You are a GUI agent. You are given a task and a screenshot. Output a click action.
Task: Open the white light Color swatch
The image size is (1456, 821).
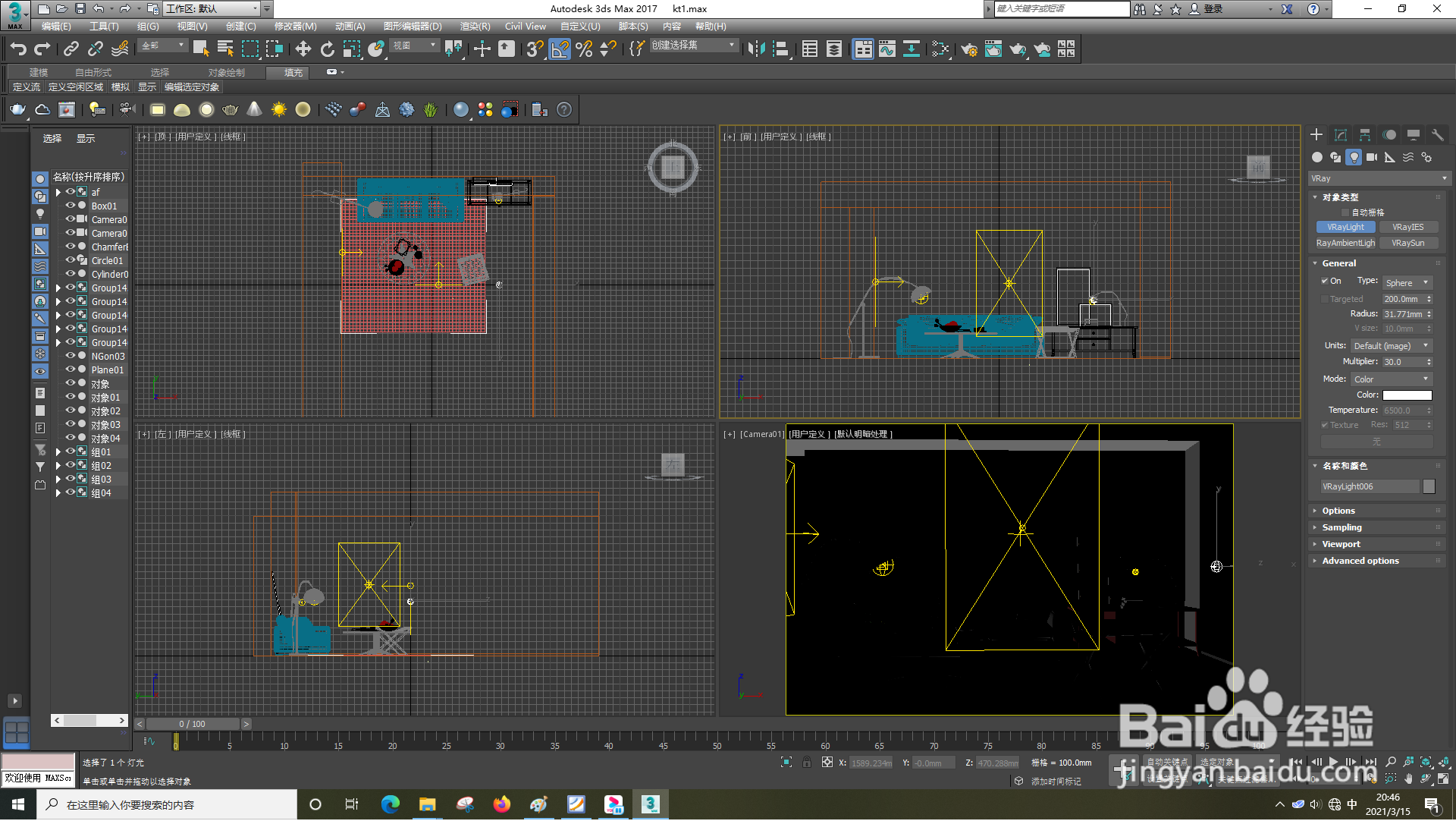pos(1407,395)
